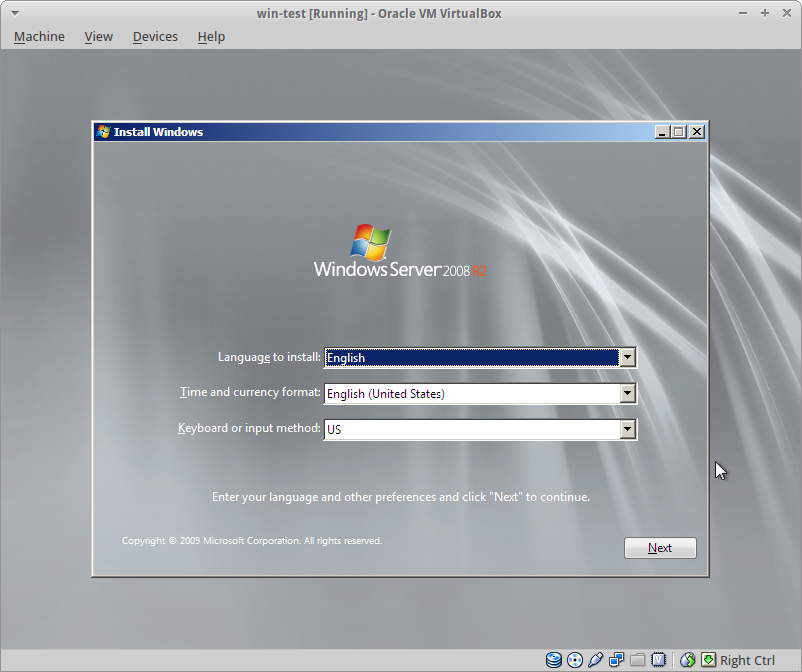Click the Microsoft copyright notice text
Image resolution: width=802 pixels, height=672 pixels.
(x=252, y=541)
